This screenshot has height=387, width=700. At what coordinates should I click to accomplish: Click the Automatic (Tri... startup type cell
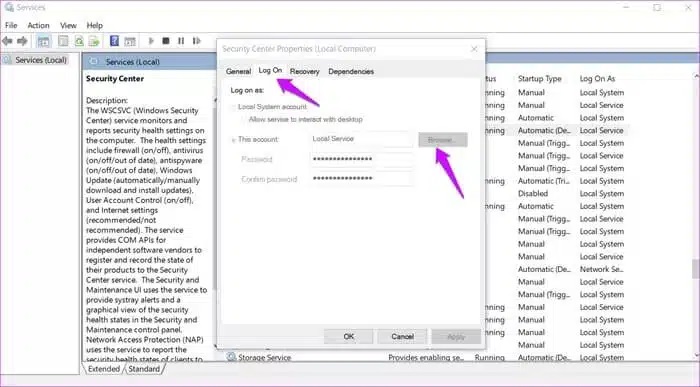[544, 181]
